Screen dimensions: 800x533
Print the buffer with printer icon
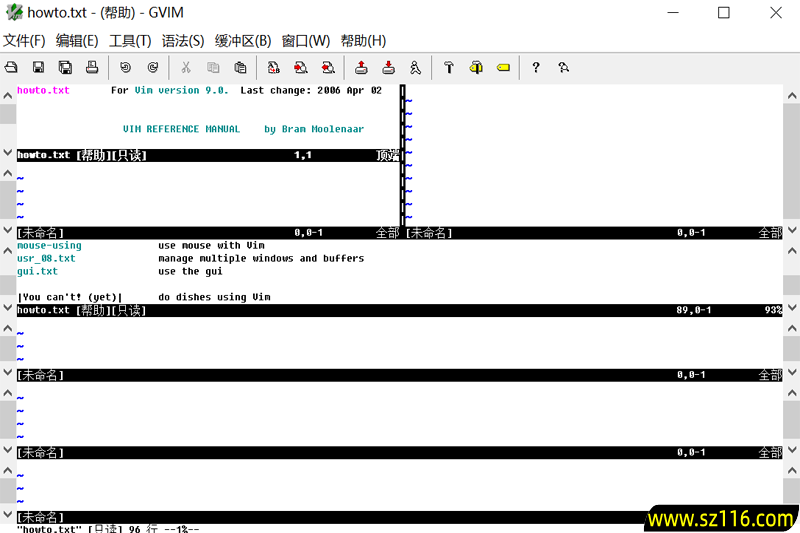tap(92, 67)
